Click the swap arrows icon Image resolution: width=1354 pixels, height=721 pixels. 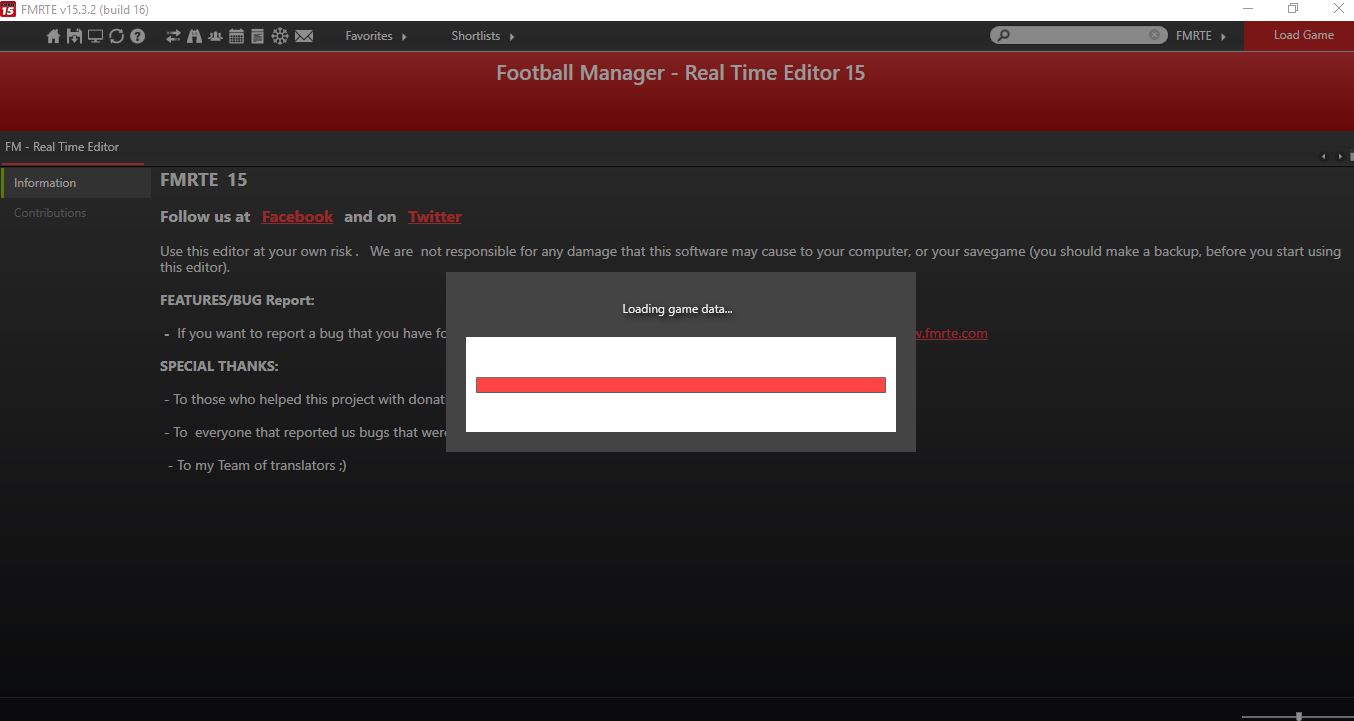pyautogui.click(x=173, y=36)
